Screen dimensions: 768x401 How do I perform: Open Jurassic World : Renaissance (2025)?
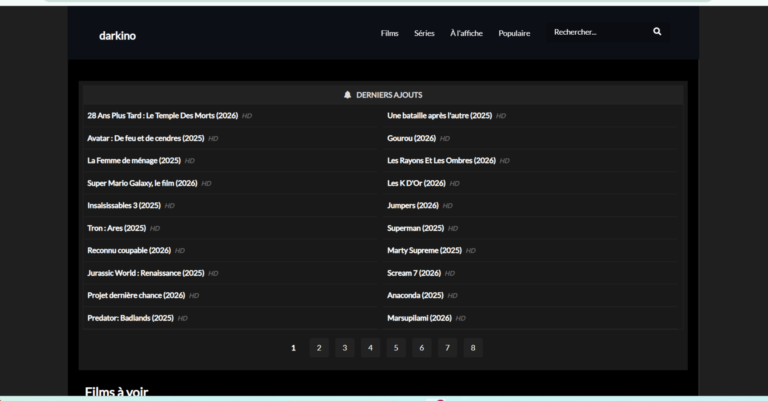(145, 273)
